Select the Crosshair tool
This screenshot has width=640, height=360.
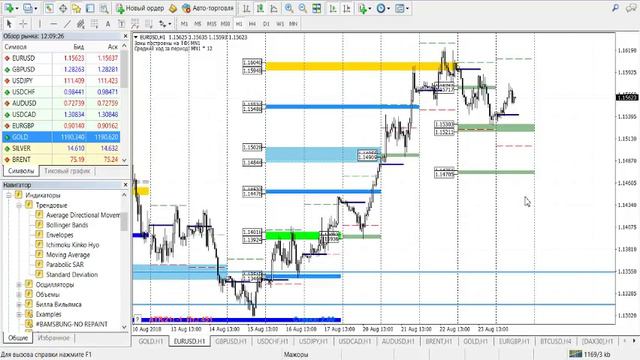click(23, 24)
